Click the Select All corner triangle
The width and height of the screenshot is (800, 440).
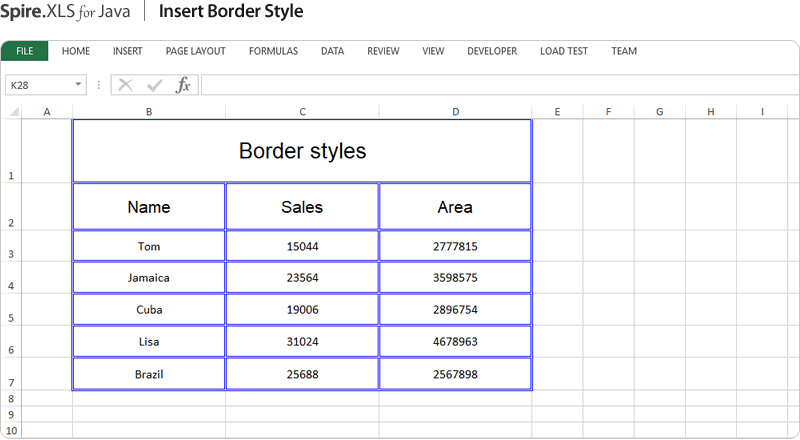(13, 111)
